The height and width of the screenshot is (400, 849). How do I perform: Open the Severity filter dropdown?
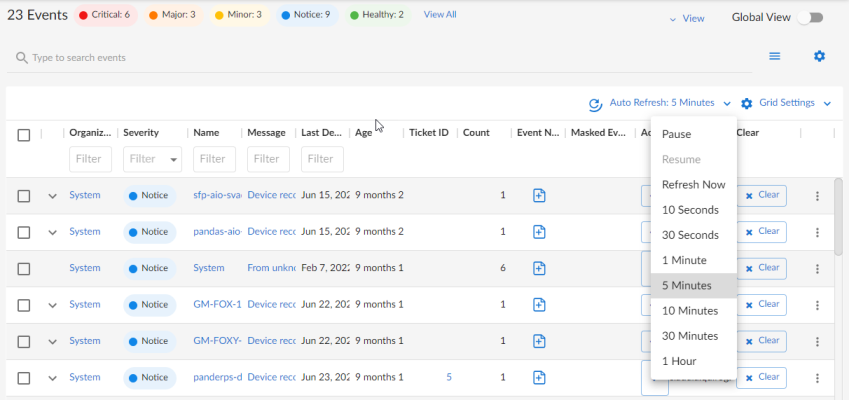[x=152, y=159]
